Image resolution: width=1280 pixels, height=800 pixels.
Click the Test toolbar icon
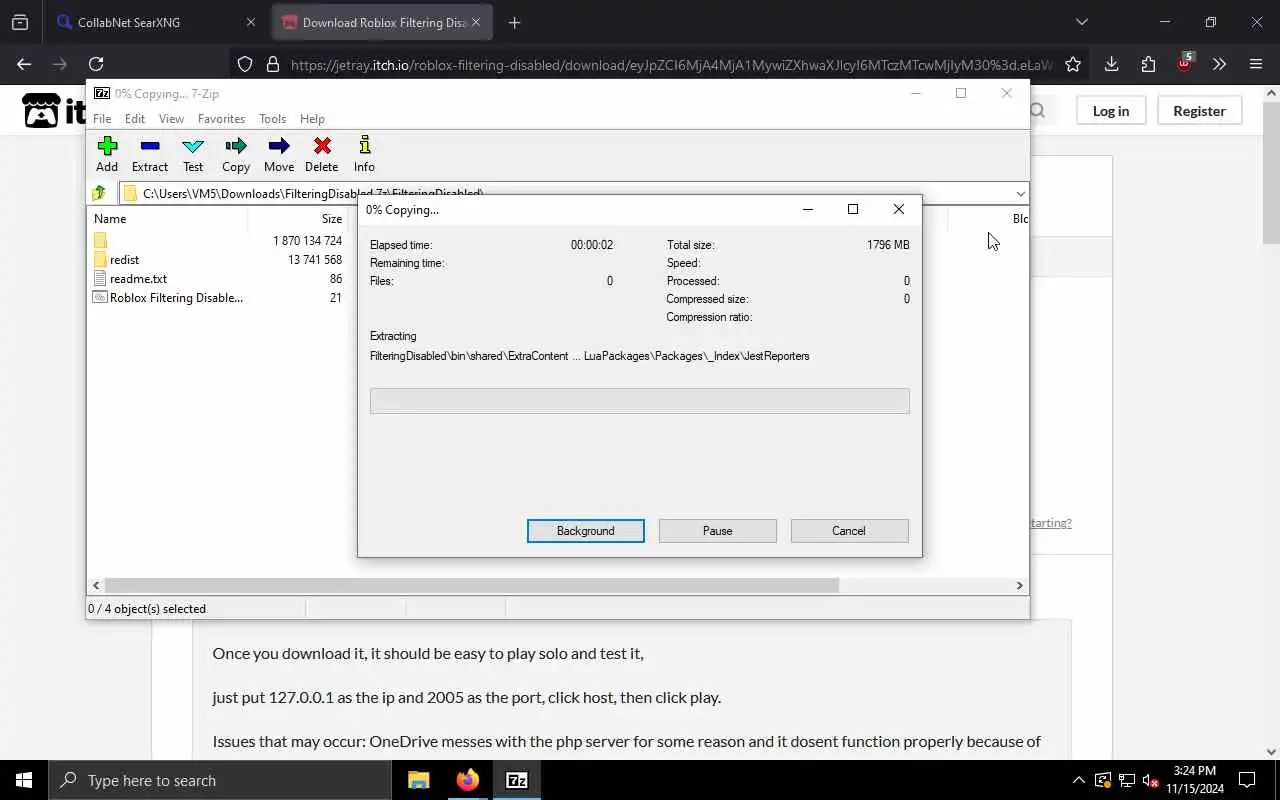pyautogui.click(x=193, y=154)
